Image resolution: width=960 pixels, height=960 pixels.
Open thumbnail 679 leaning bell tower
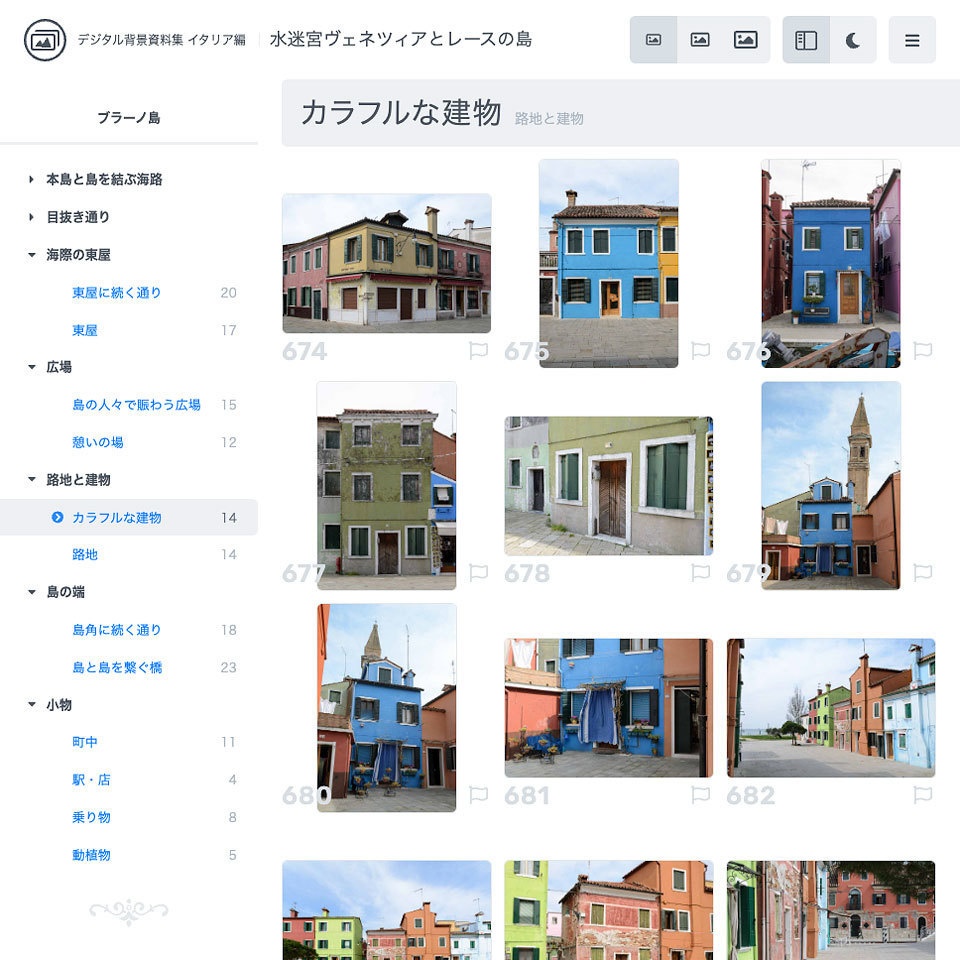pyautogui.click(x=831, y=486)
